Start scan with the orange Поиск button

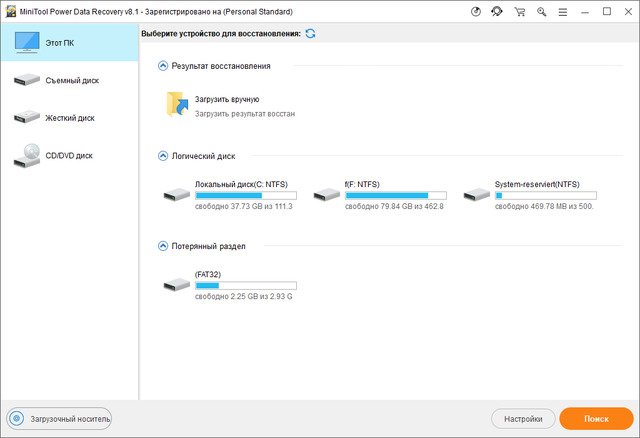click(x=596, y=419)
